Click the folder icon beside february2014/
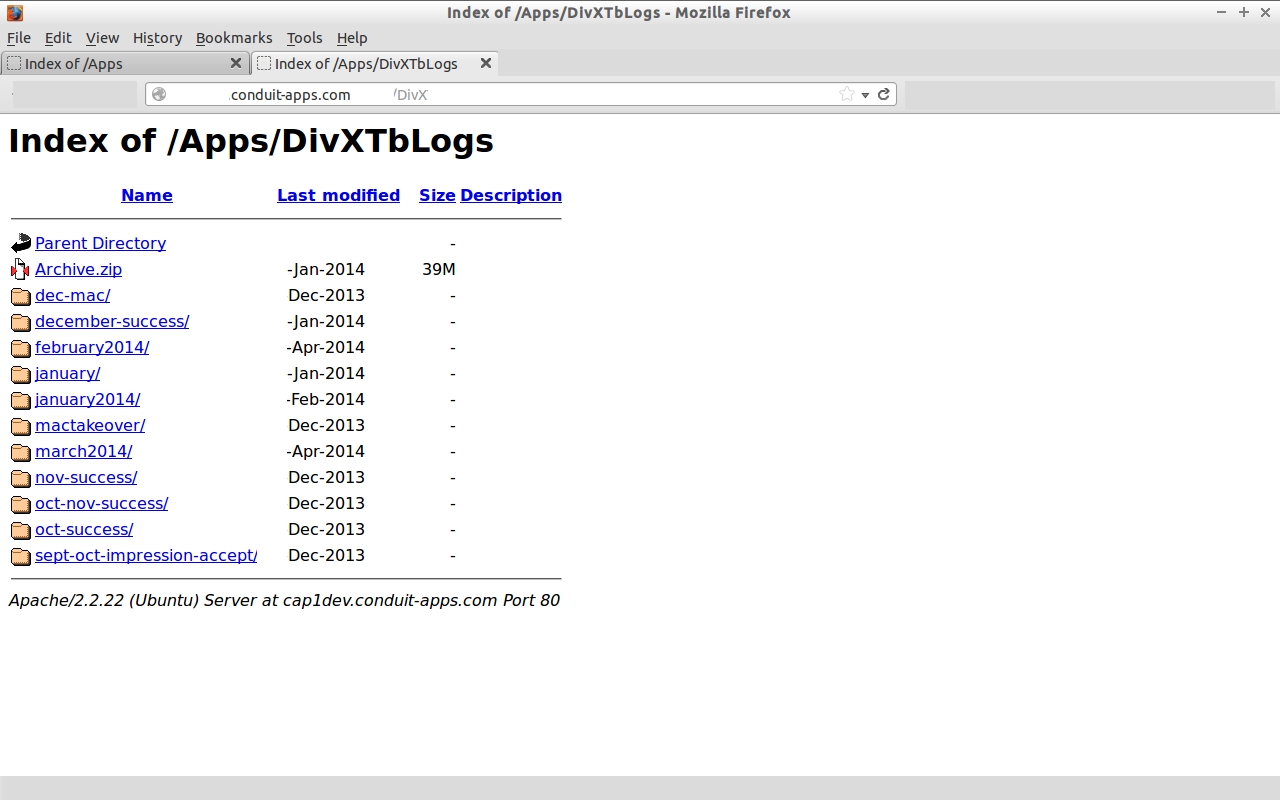This screenshot has height=800, width=1280. click(x=21, y=348)
